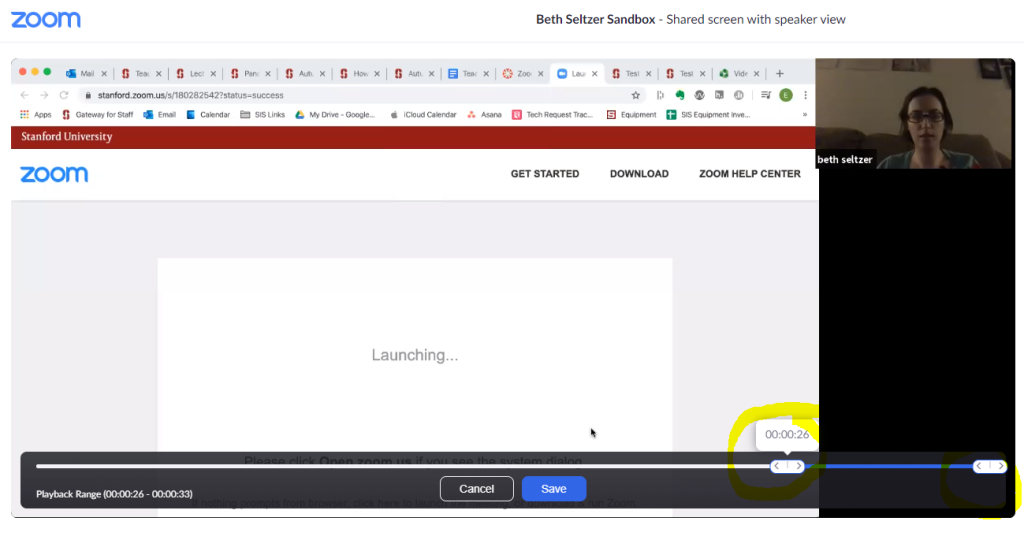Click the browser forward arrow
The width and height of the screenshot is (1024, 540).
(x=44, y=95)
